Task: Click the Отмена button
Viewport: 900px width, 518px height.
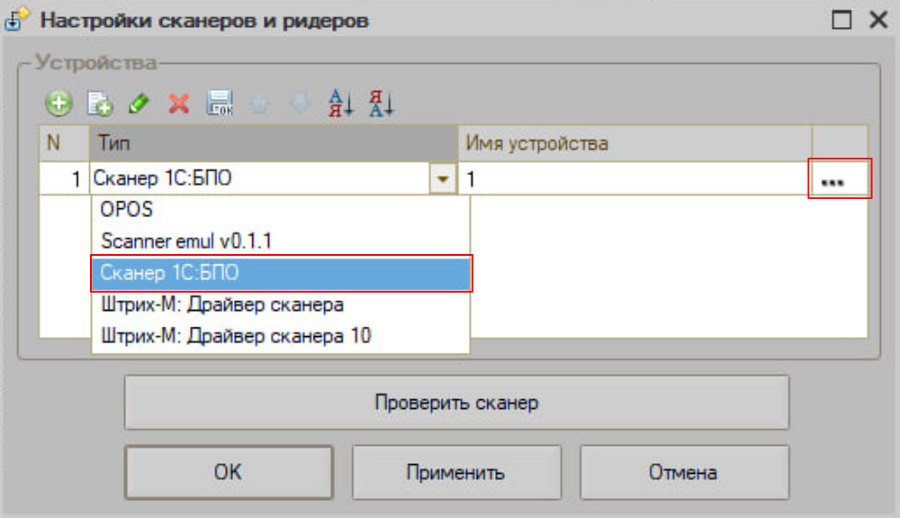Action: pyautogui.click(x=684, y=472)
